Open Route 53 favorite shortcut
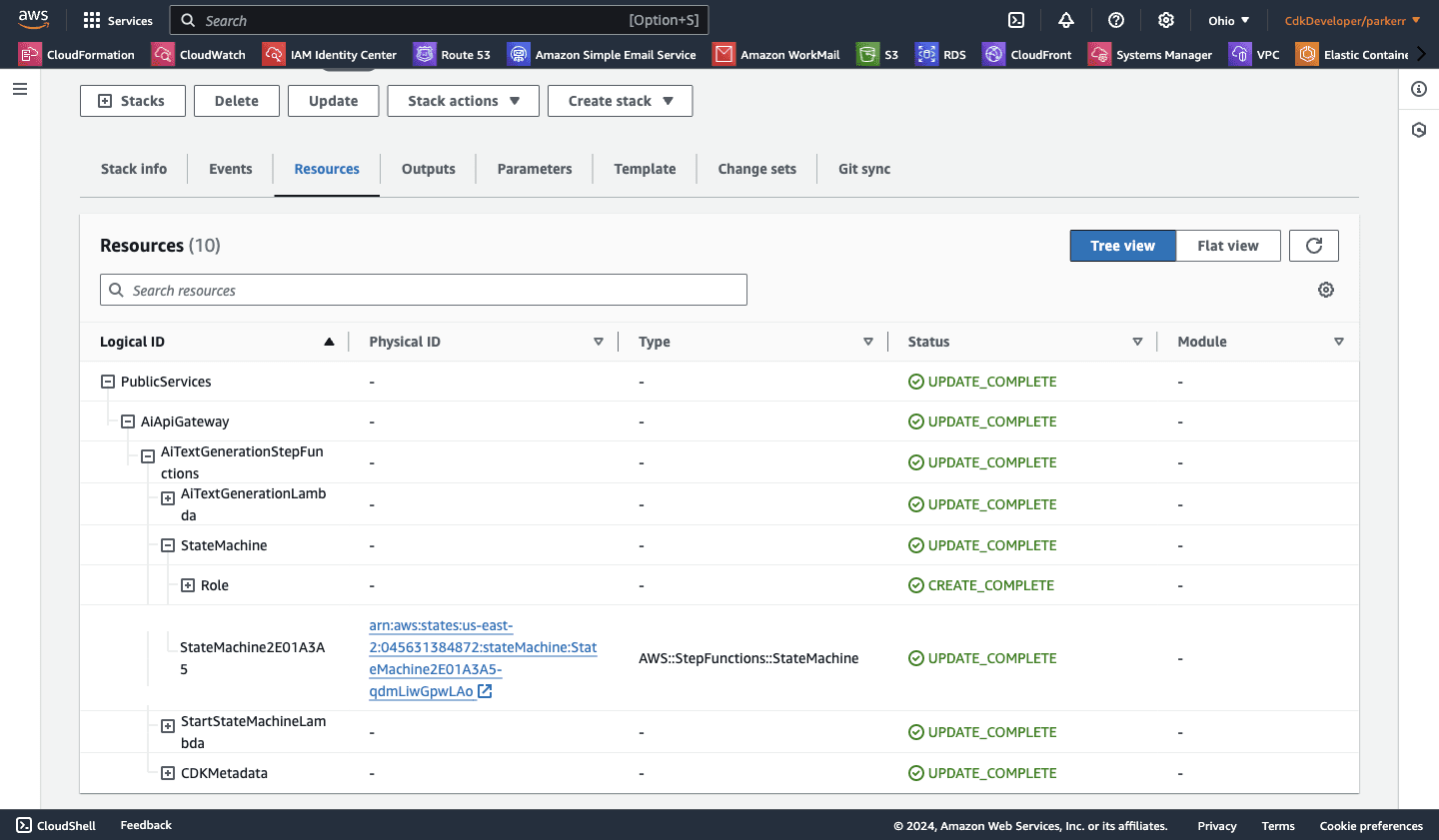The image size is (1439, 840). pos(452,55)
